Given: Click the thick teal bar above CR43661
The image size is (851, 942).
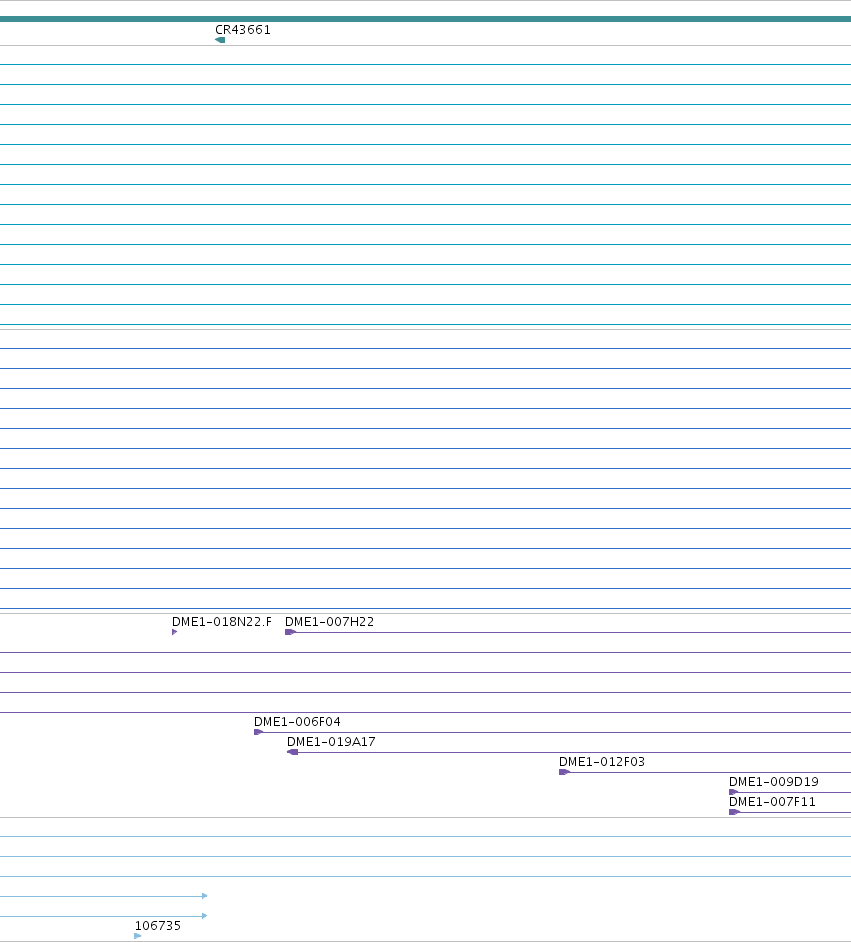Looking at the screenshot, I should (425, 19).
